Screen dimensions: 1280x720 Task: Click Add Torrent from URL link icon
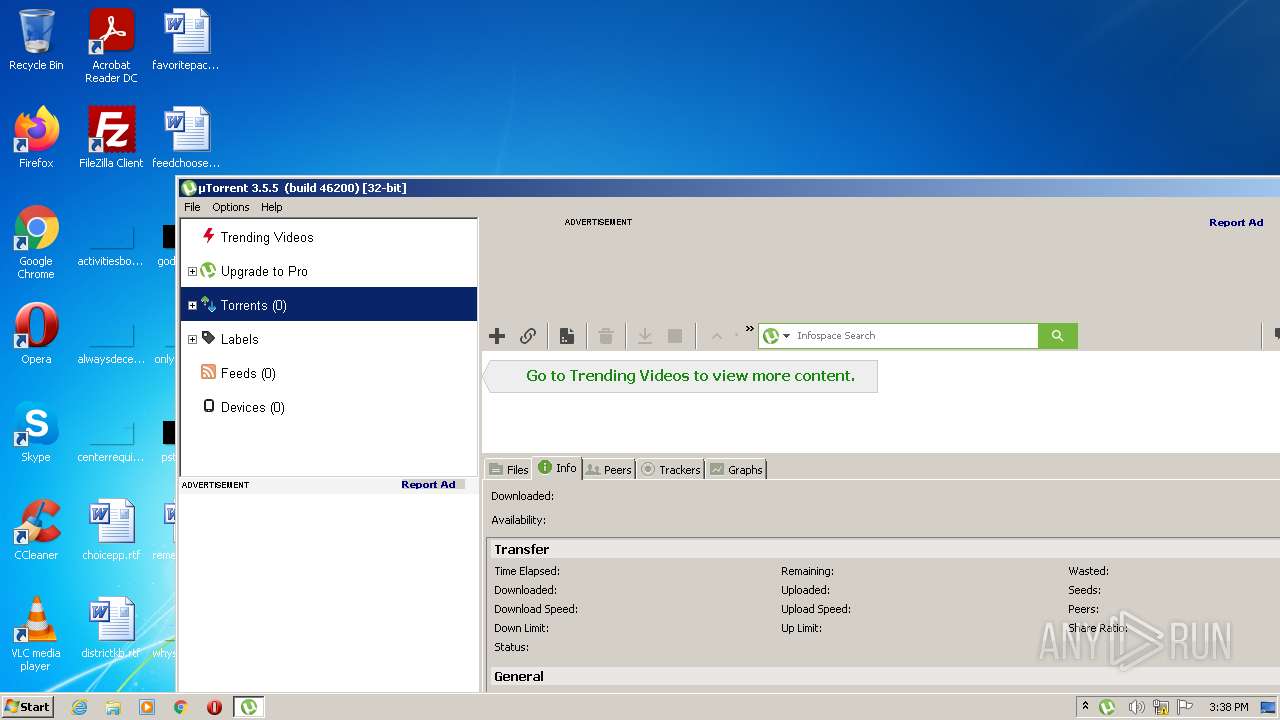tap(528, 336)
